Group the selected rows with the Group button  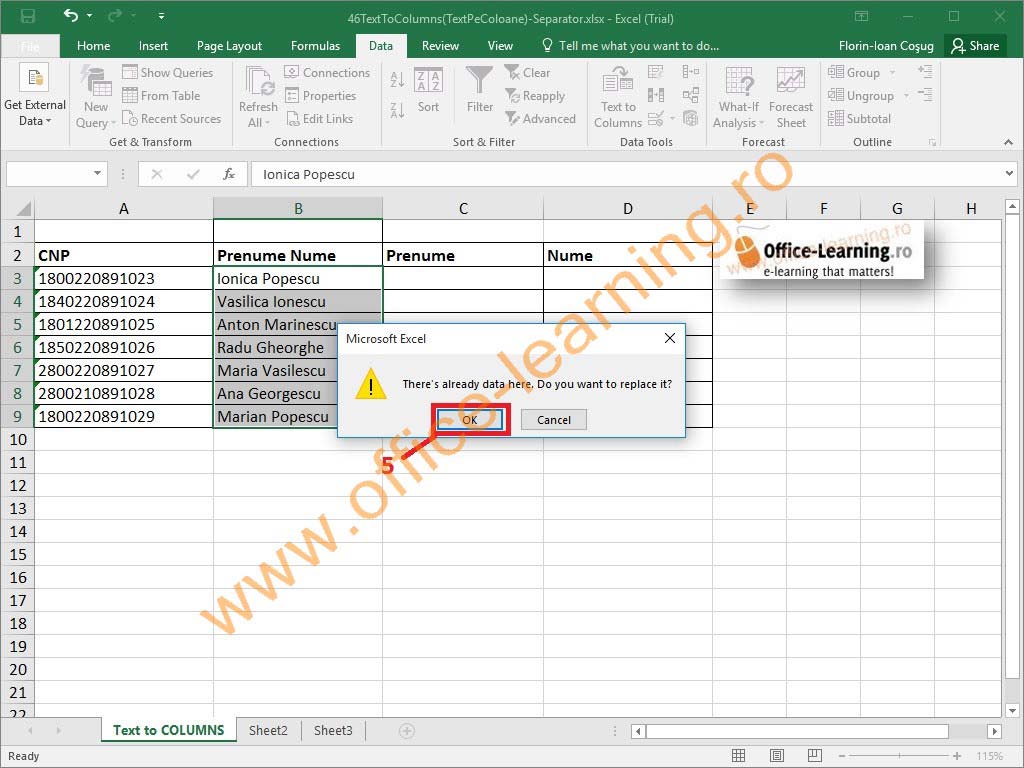(854, 72)
